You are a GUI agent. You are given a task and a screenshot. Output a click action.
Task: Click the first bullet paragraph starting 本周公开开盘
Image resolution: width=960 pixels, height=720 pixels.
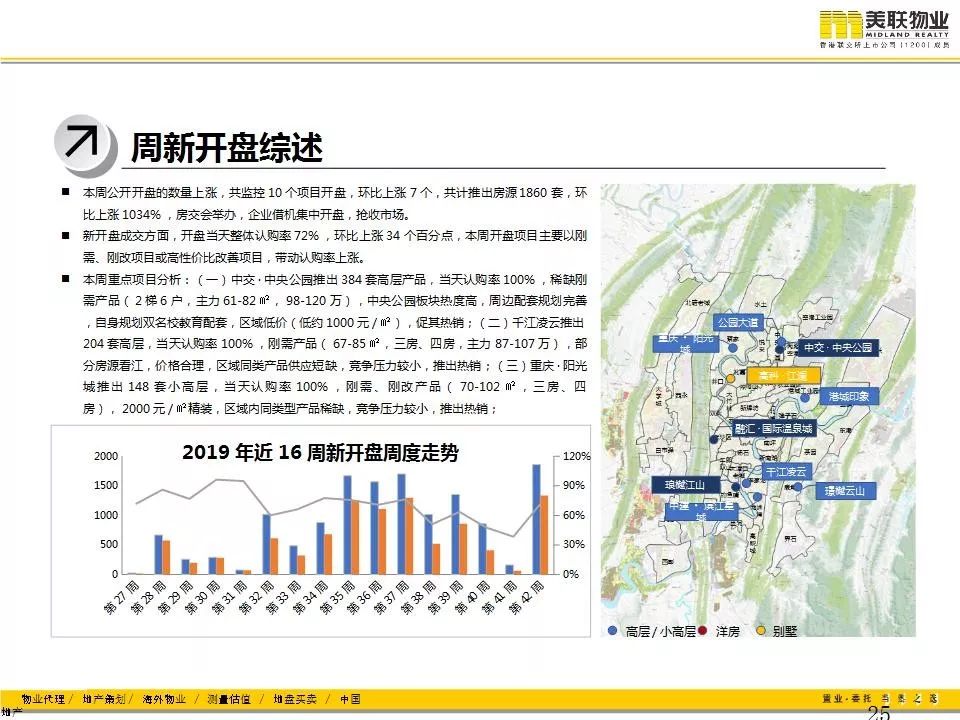(x=335, y=203)
